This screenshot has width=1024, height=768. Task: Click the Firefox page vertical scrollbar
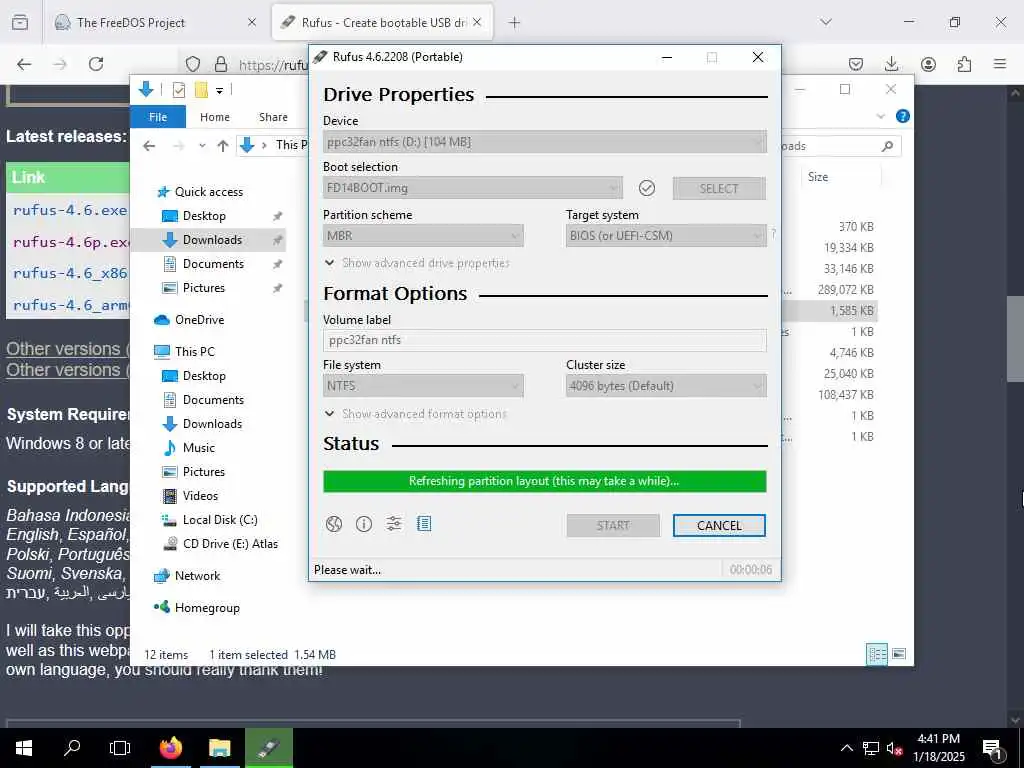click(1015, 340)
